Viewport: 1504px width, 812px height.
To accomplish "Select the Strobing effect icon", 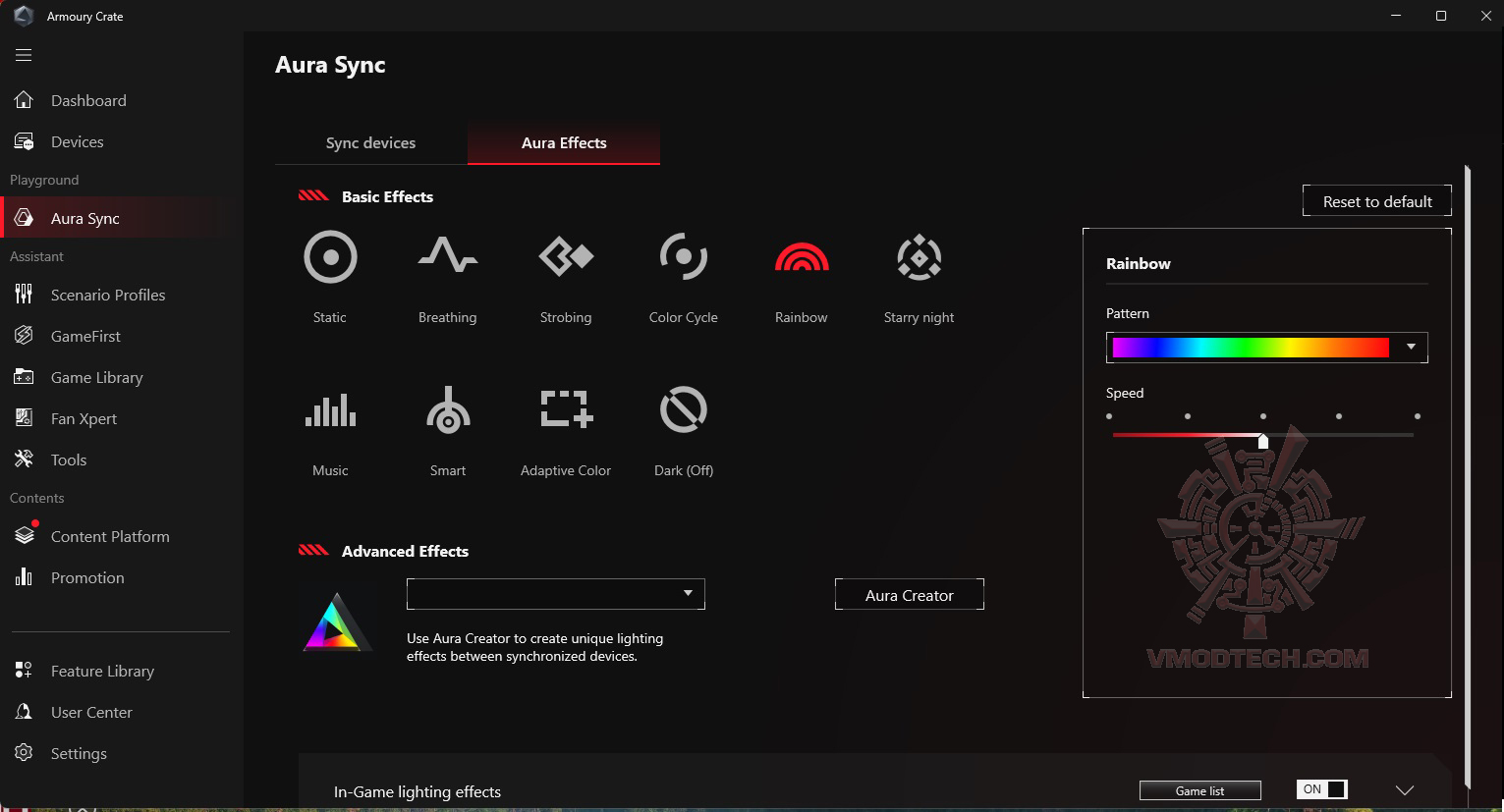I will 566,257.
